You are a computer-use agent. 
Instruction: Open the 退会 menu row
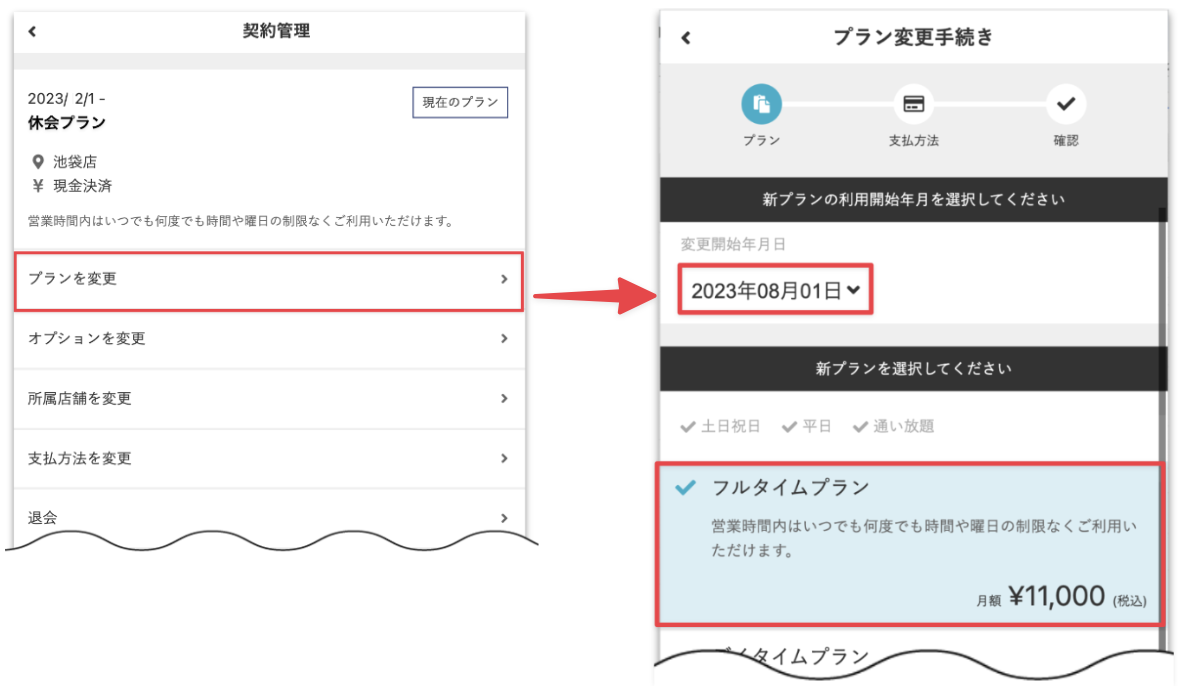click(x=268, y=518)
